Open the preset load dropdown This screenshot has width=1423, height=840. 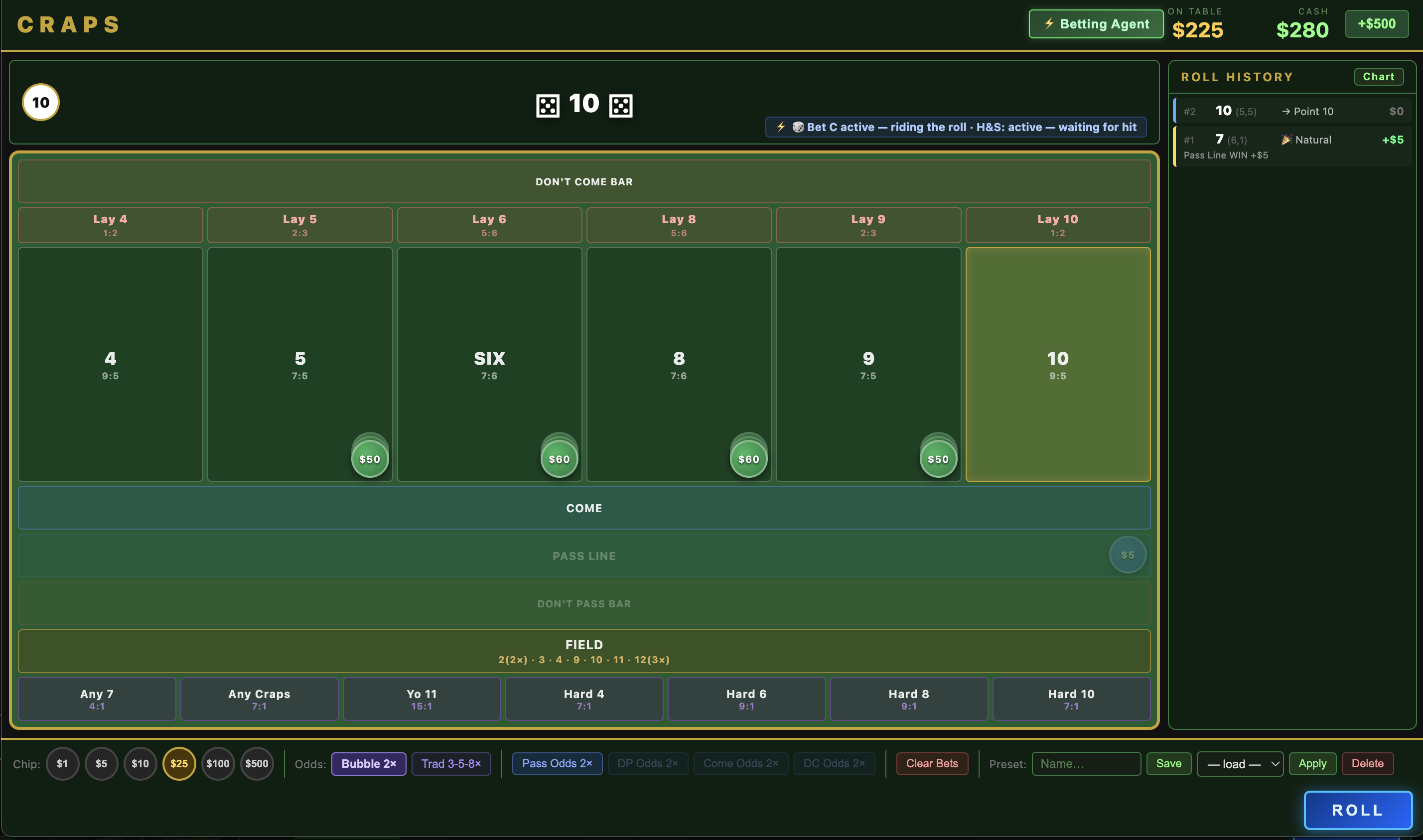coord(1240,764)
